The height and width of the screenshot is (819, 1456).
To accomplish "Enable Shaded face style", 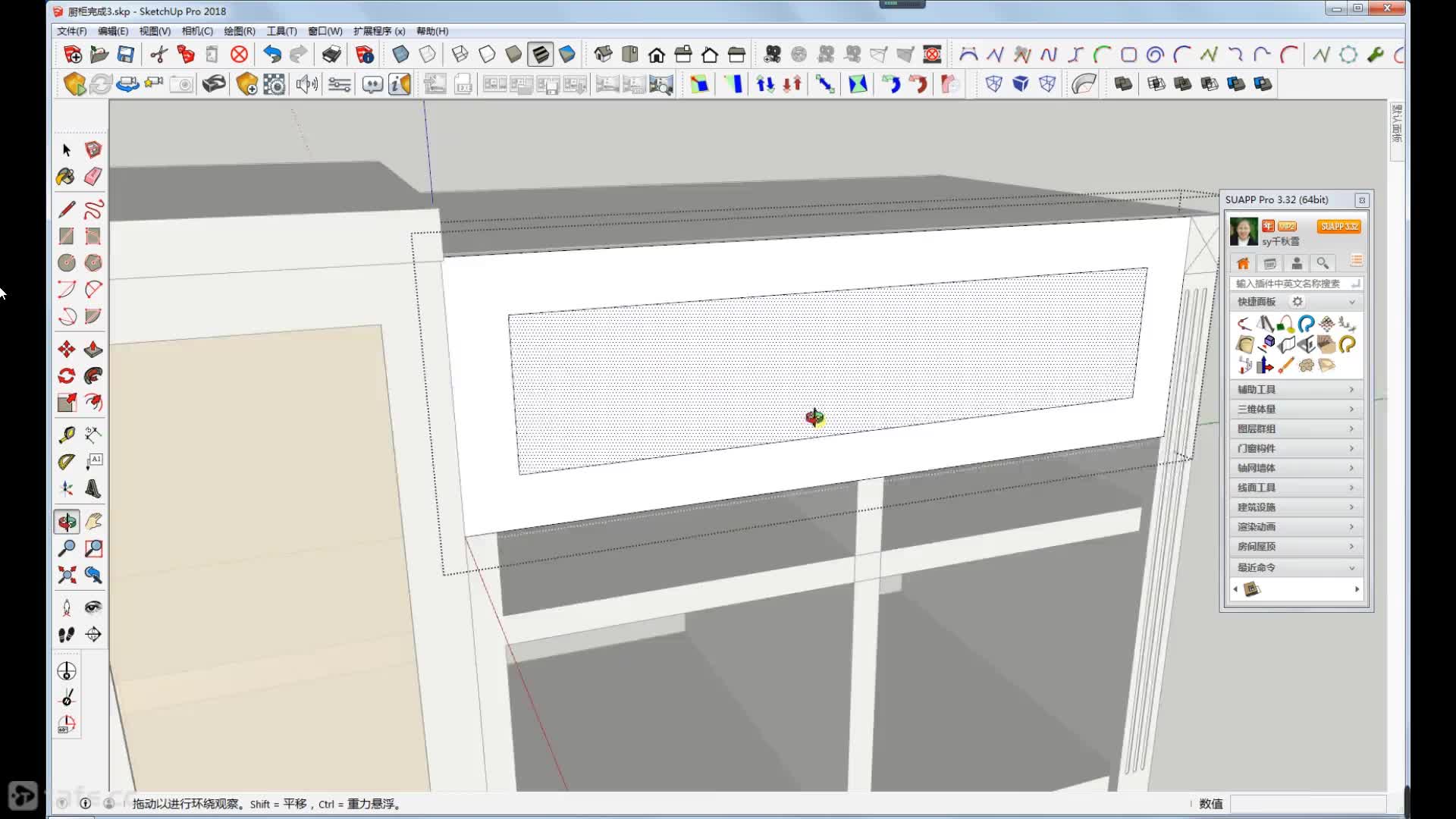I will tap(513, 55).
